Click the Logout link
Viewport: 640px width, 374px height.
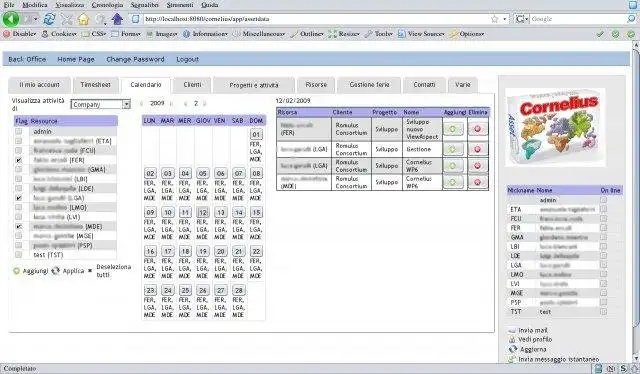[187, 59]
